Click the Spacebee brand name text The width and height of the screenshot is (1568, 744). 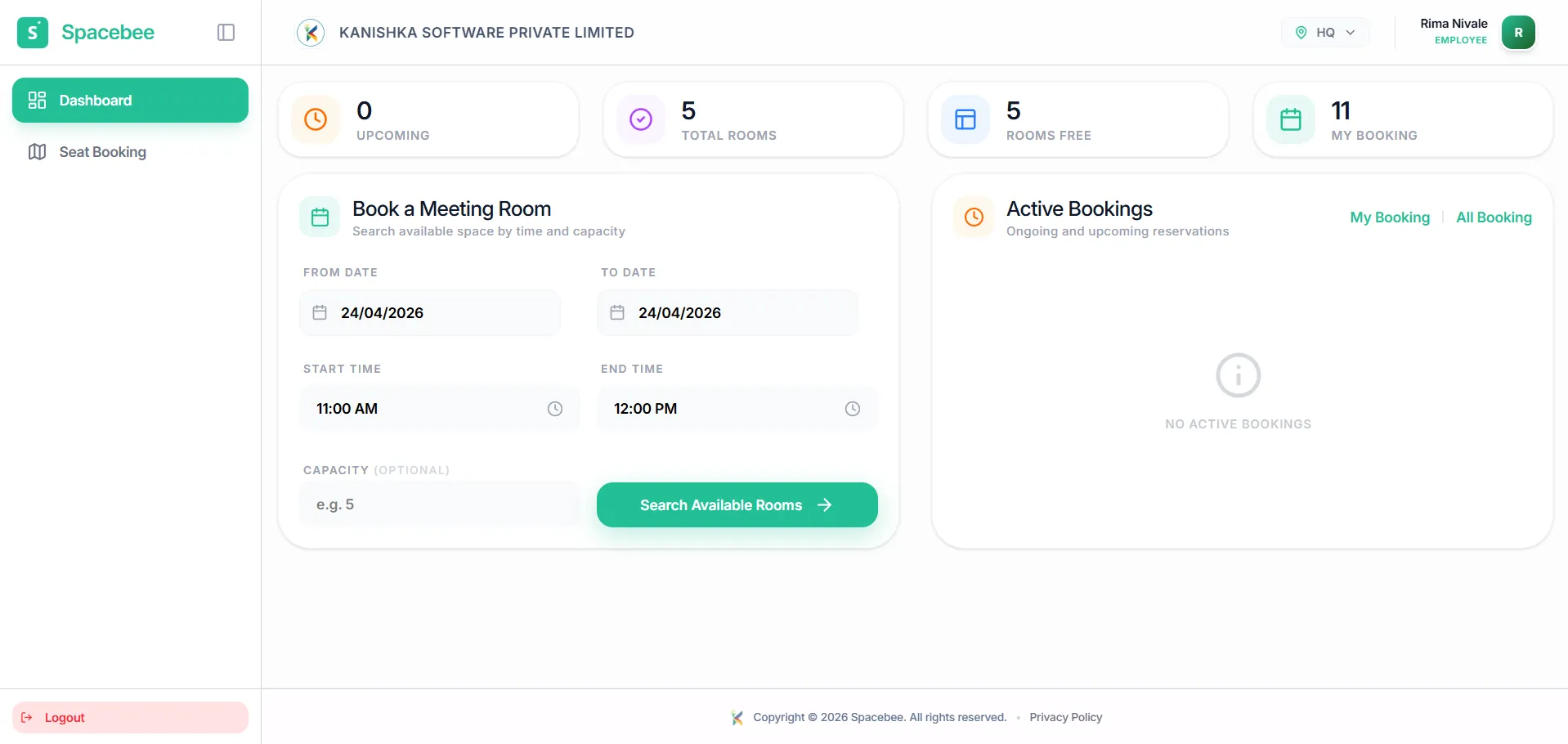(108, 33)
